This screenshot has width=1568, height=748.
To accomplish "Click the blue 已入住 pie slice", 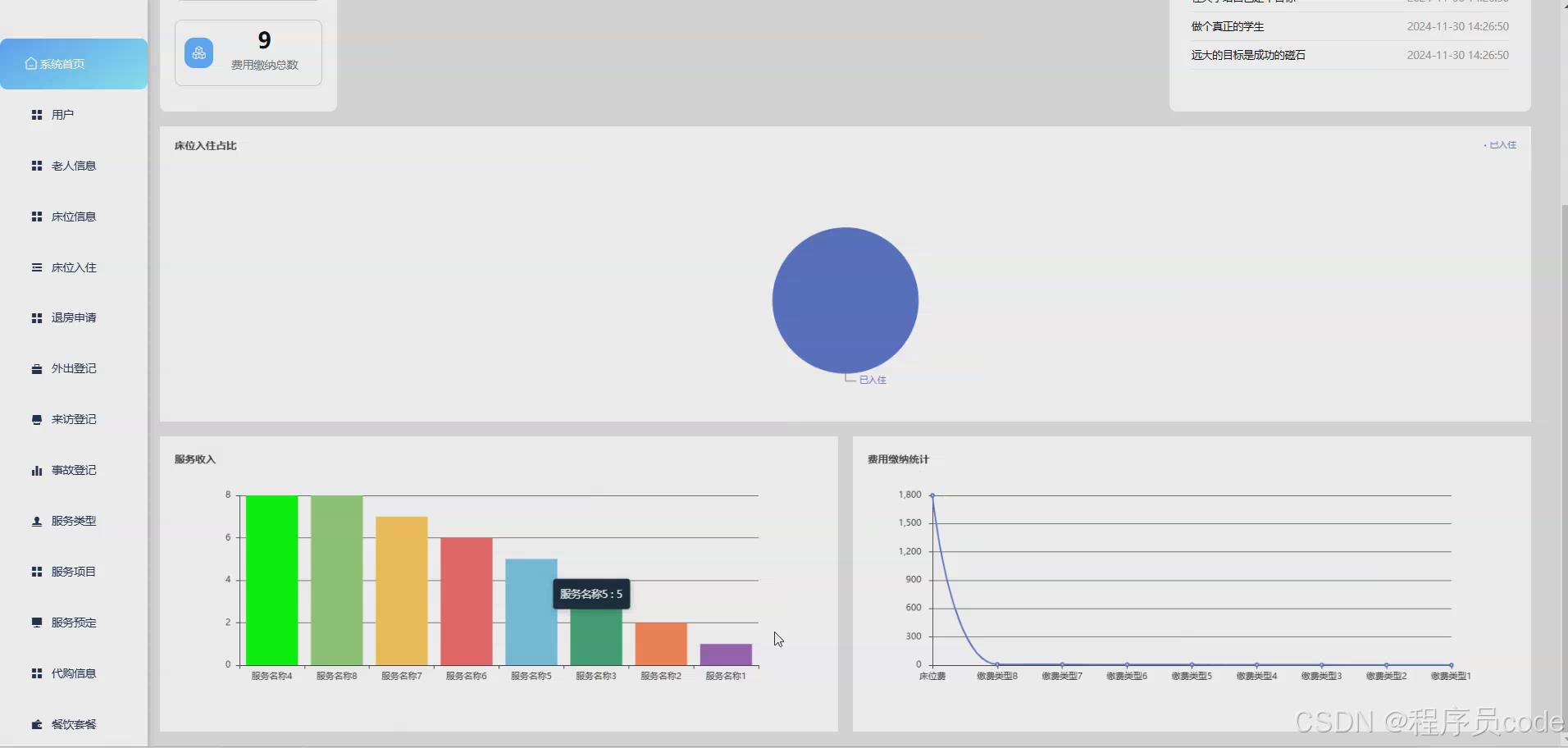I will [846, 300].
